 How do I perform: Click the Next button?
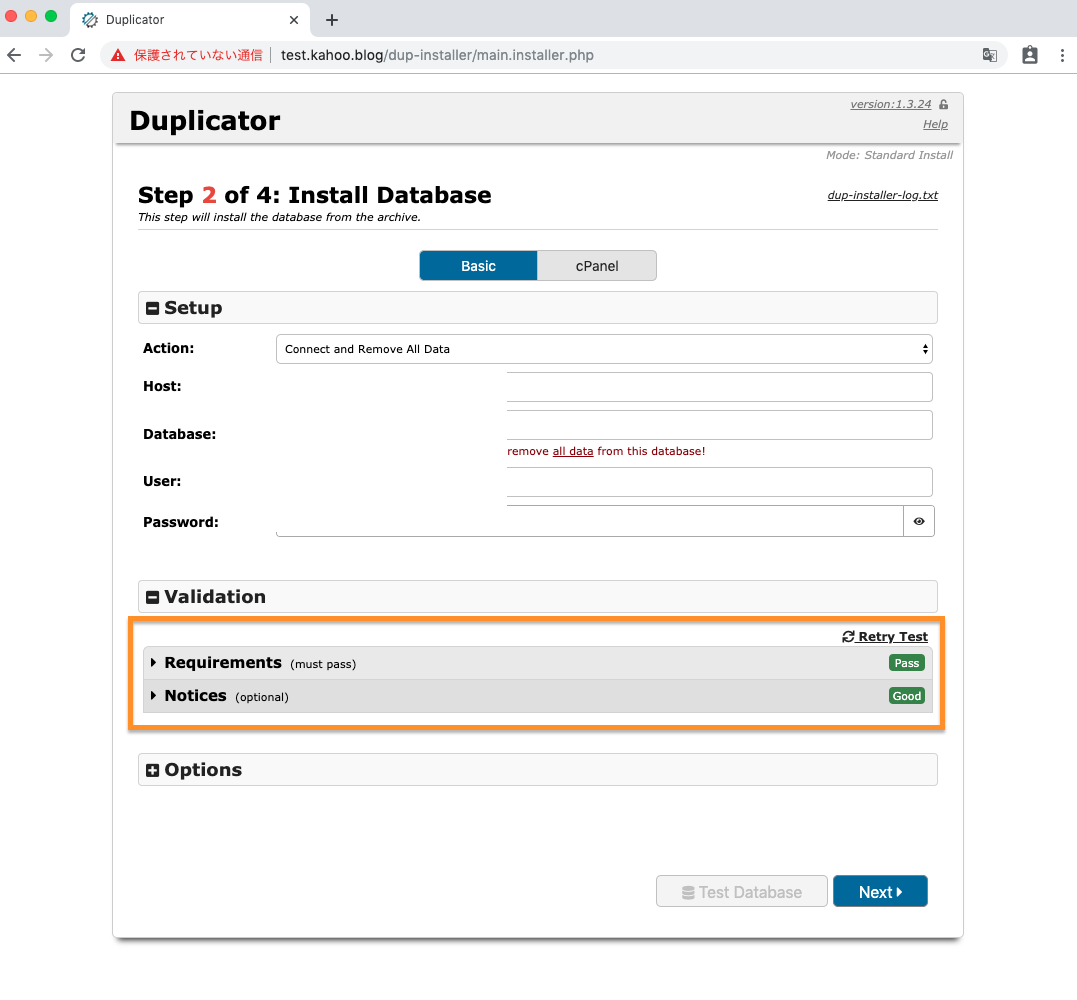click(x=879, y=892)
